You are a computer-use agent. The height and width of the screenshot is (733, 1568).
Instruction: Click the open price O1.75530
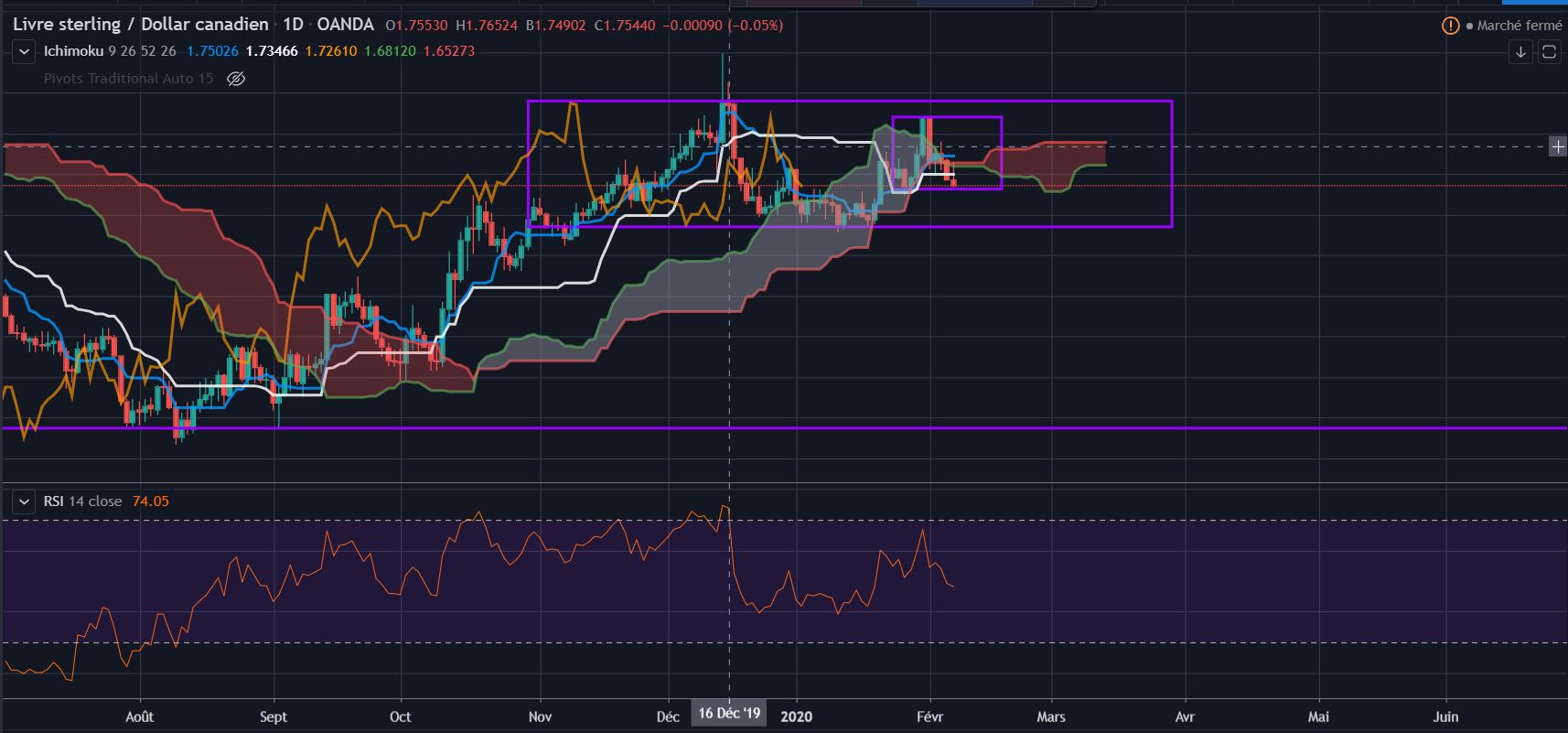pos(417,26)
